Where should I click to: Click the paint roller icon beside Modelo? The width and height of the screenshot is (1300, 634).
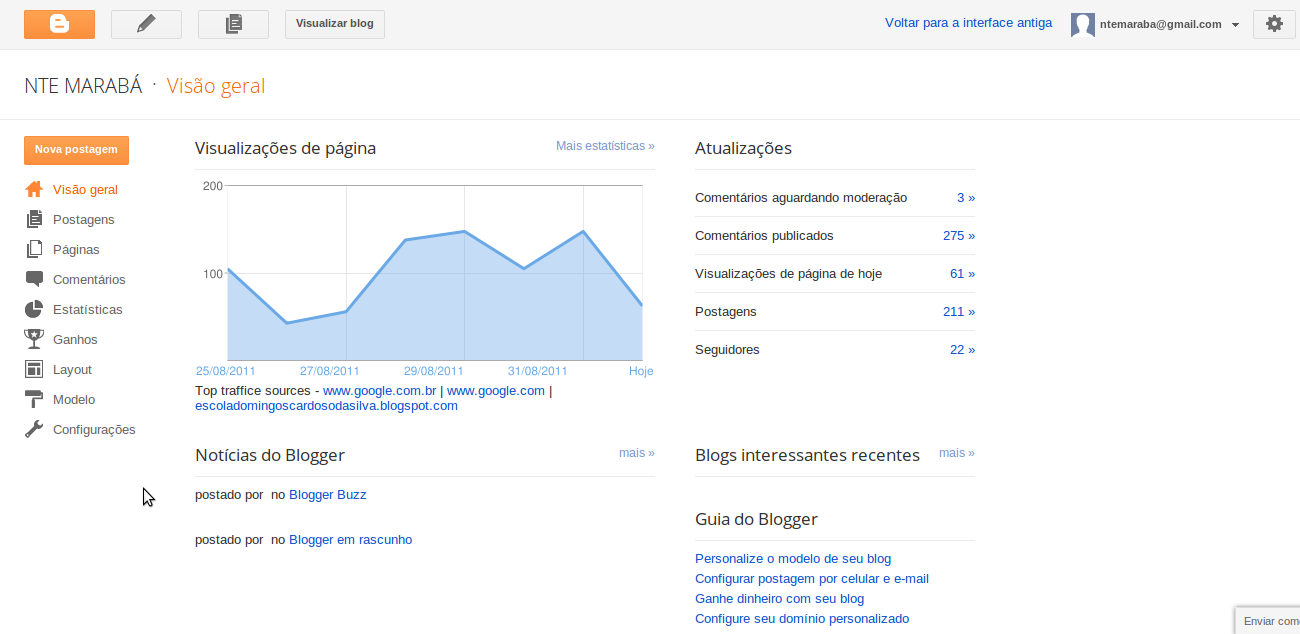(x=34, y=399)
